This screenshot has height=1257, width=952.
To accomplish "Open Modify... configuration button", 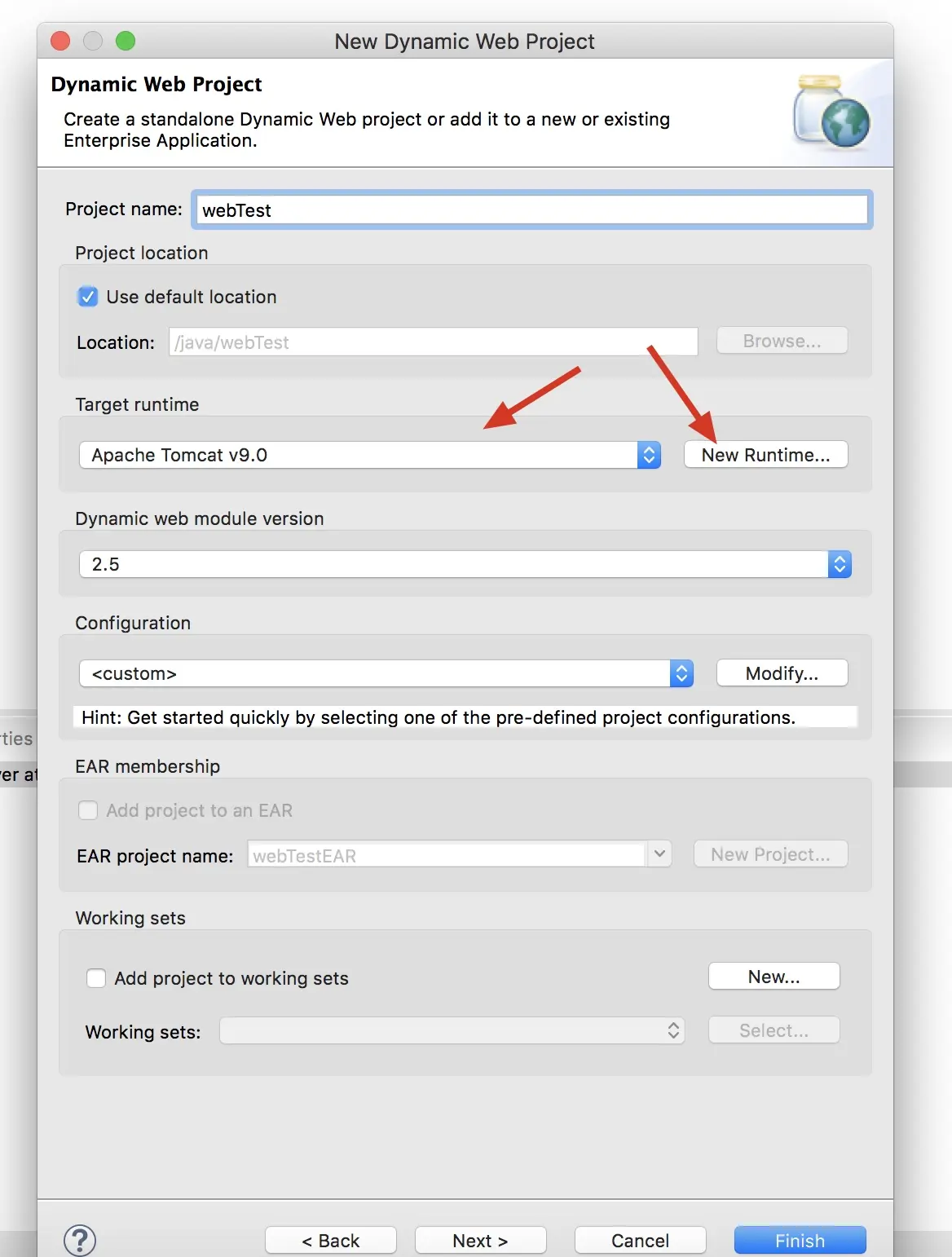I will point(782,673).
